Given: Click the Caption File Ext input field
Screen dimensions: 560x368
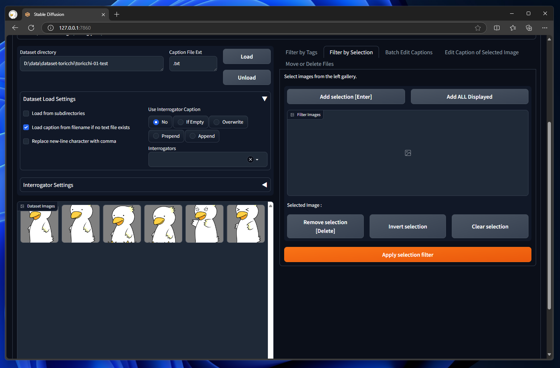Looking at the screenshot, I should tap(193, 63).
